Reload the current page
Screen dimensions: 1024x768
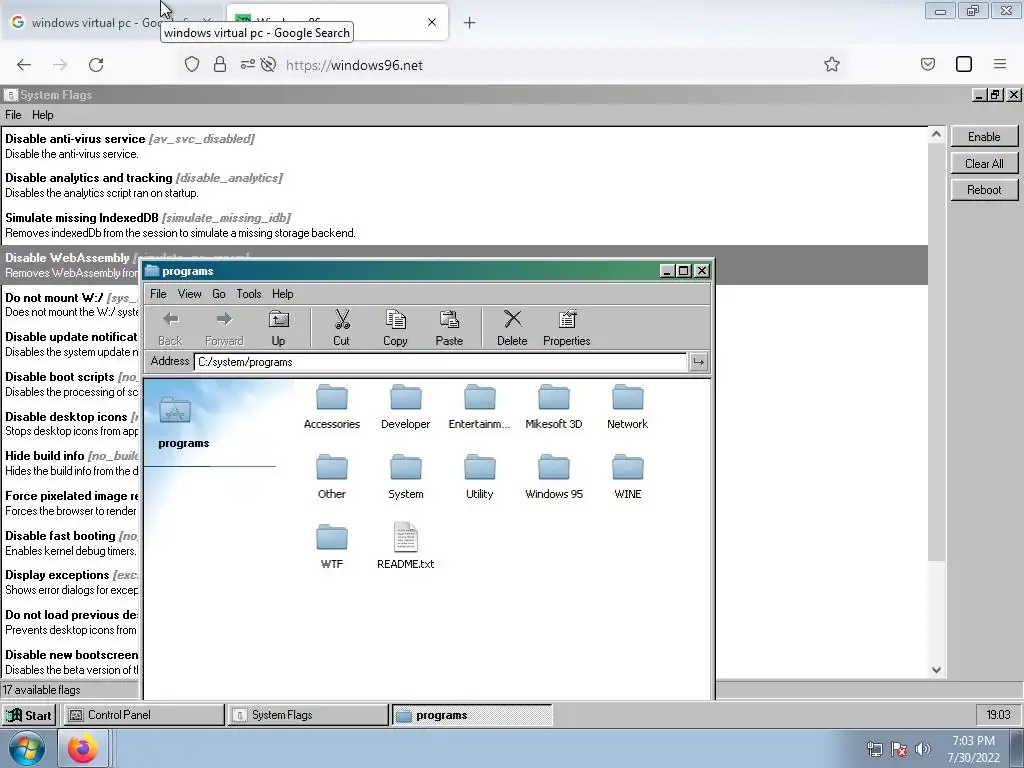coord(96,65)
